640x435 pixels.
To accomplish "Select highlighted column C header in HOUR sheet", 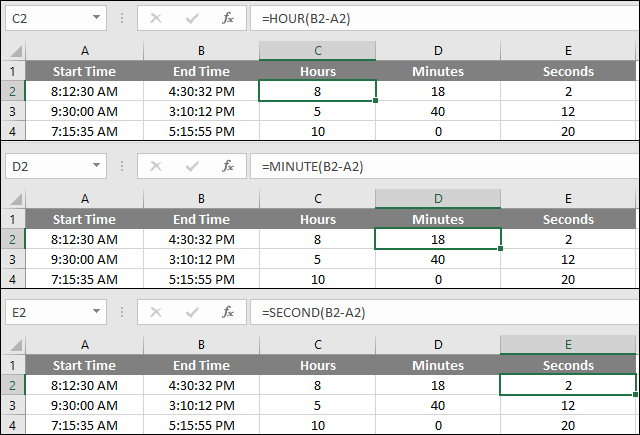I will 318,51.
